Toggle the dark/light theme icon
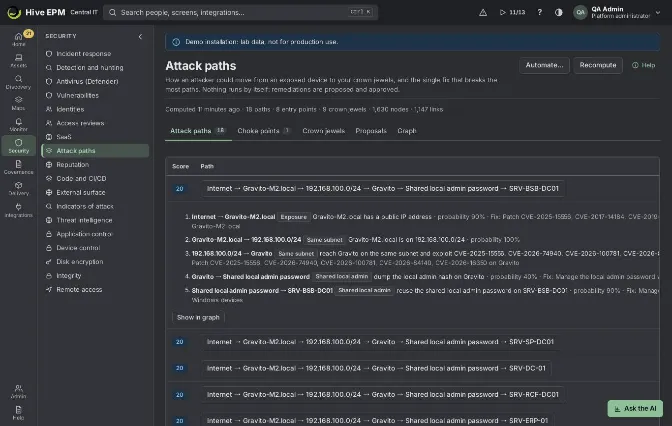The image size is (672, 426). [558, 12]
